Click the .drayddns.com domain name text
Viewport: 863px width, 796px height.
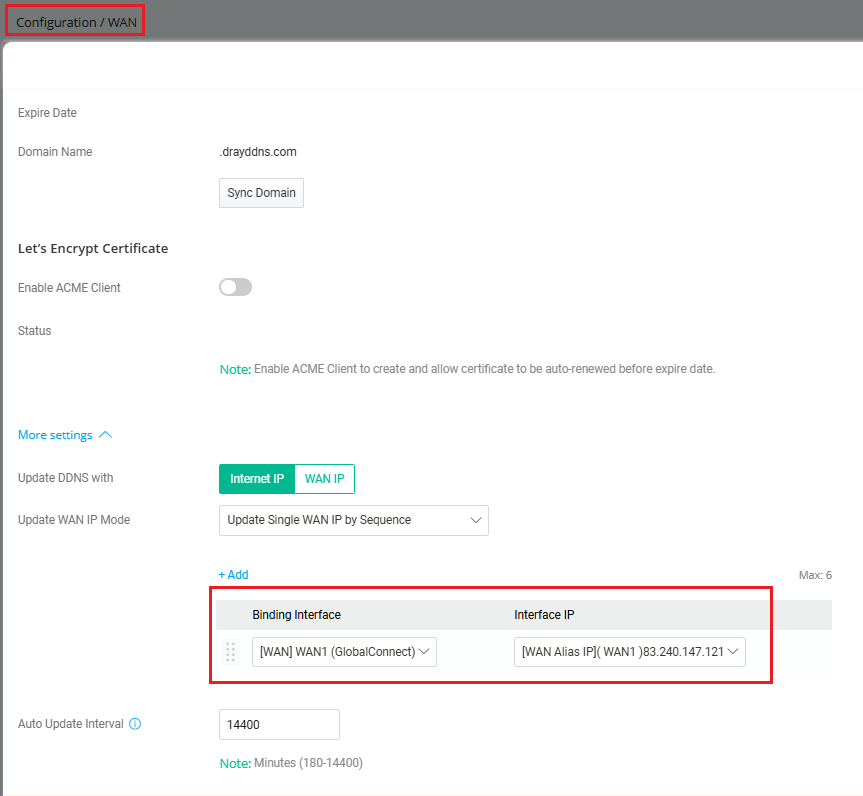coord(258,152)
